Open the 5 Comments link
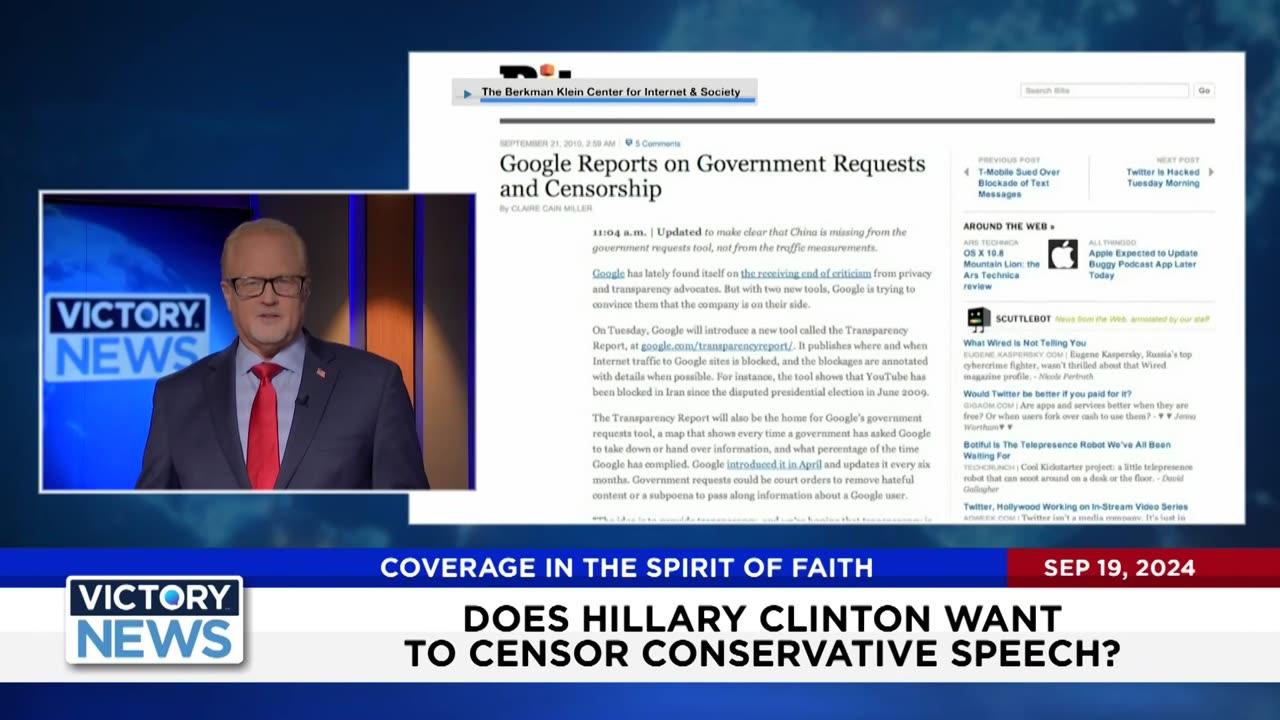 [657, 144]
